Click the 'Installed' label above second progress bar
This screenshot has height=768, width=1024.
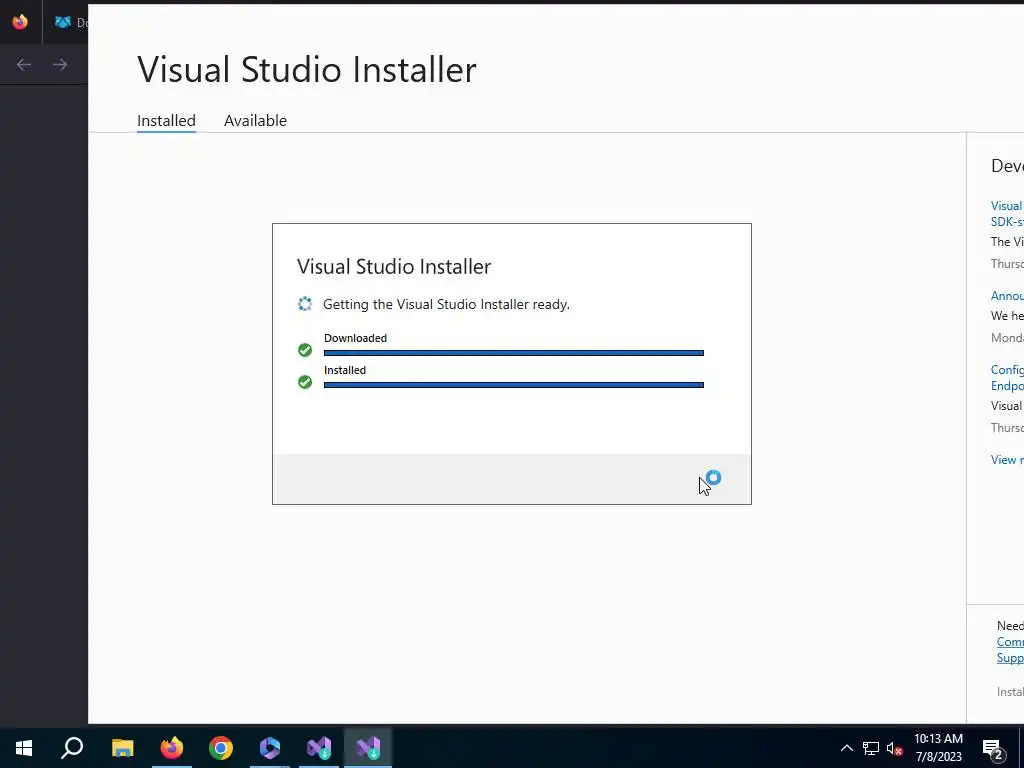pyautogui.click(x=345, y=370)
